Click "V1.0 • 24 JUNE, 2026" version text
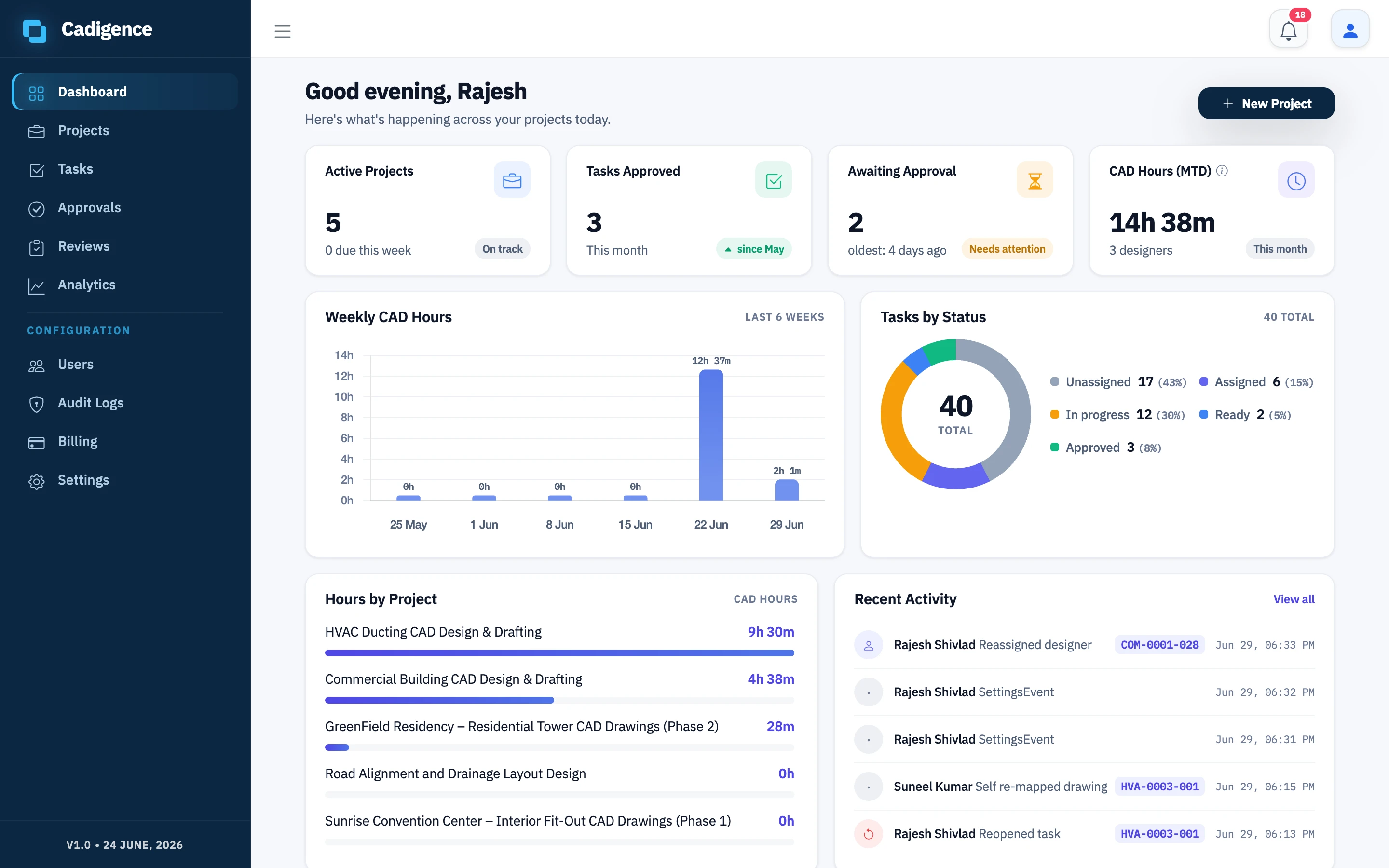1389x868 pixels. (x=124, y=844)
